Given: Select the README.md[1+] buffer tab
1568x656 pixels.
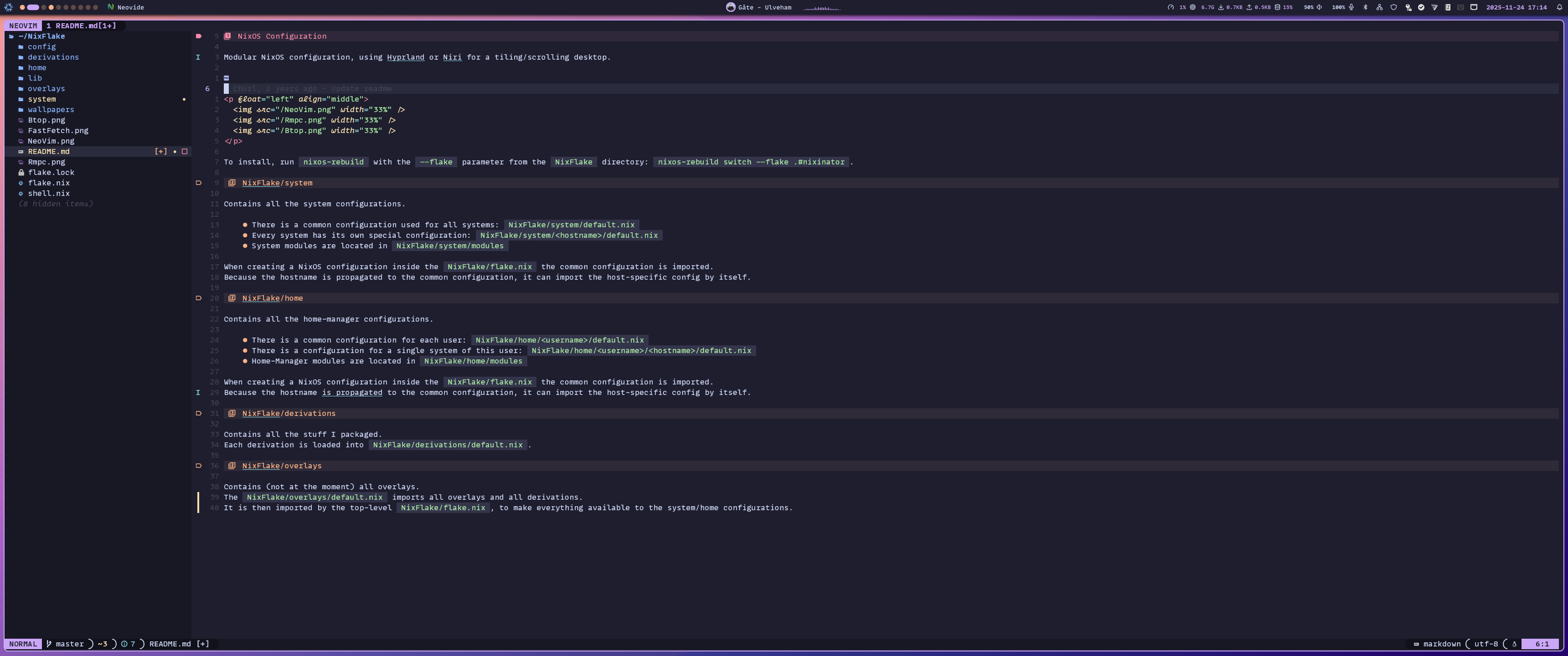Looking at the screenshot, I should tap(81, 26).
